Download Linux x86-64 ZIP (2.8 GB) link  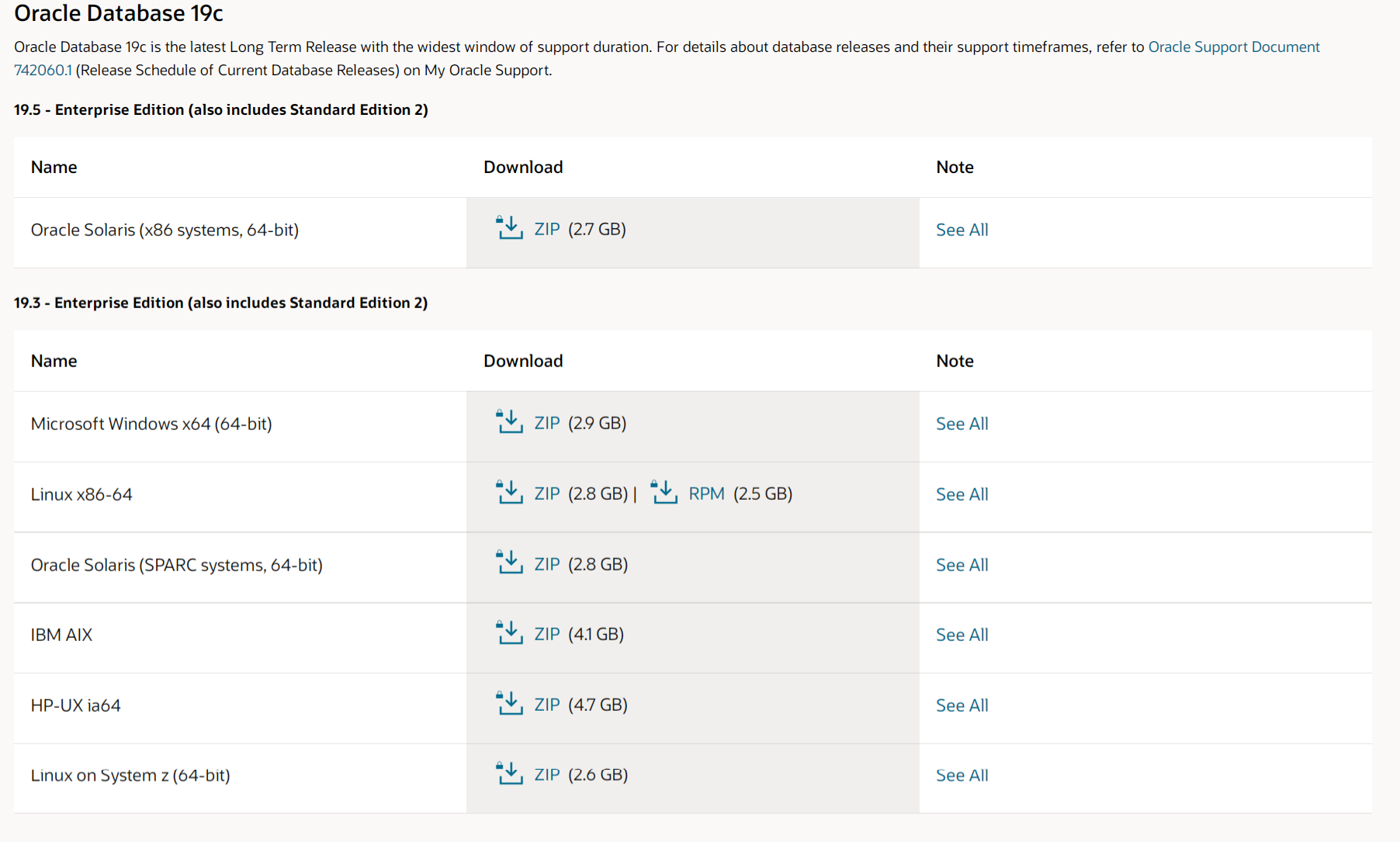click(547, 494)
